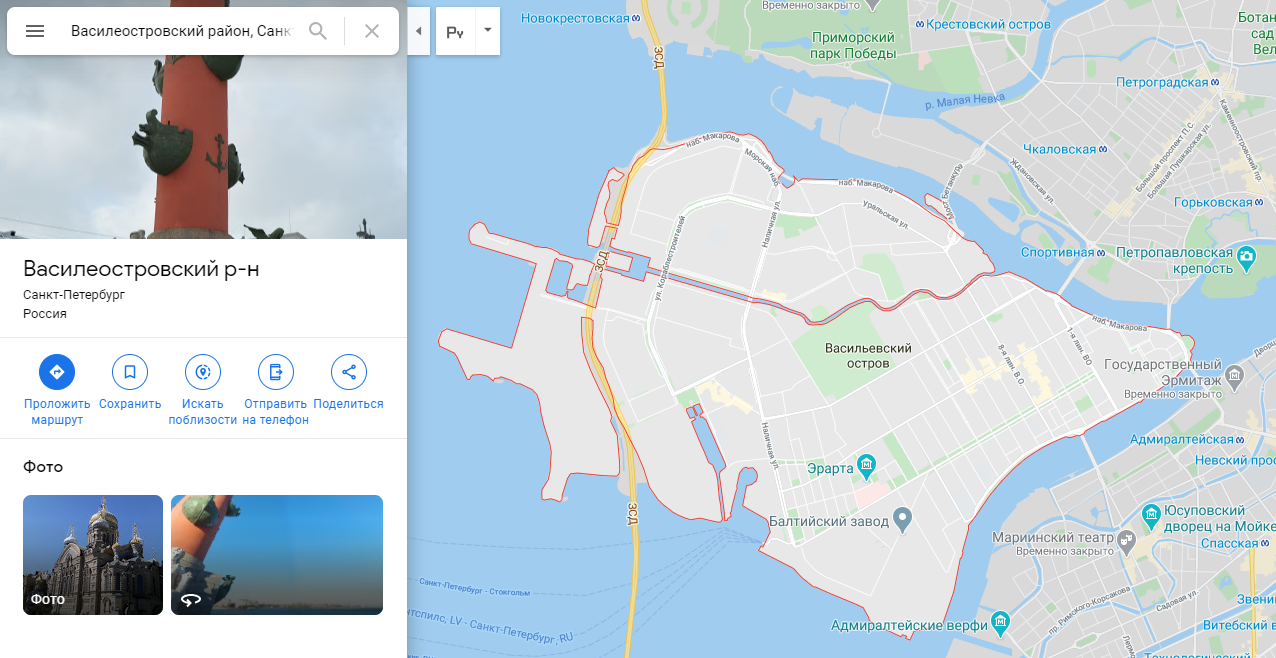Click the Государственный Эрмитаж museum marker
This screenshot has width=1276, height=658.
point(1234,378)
